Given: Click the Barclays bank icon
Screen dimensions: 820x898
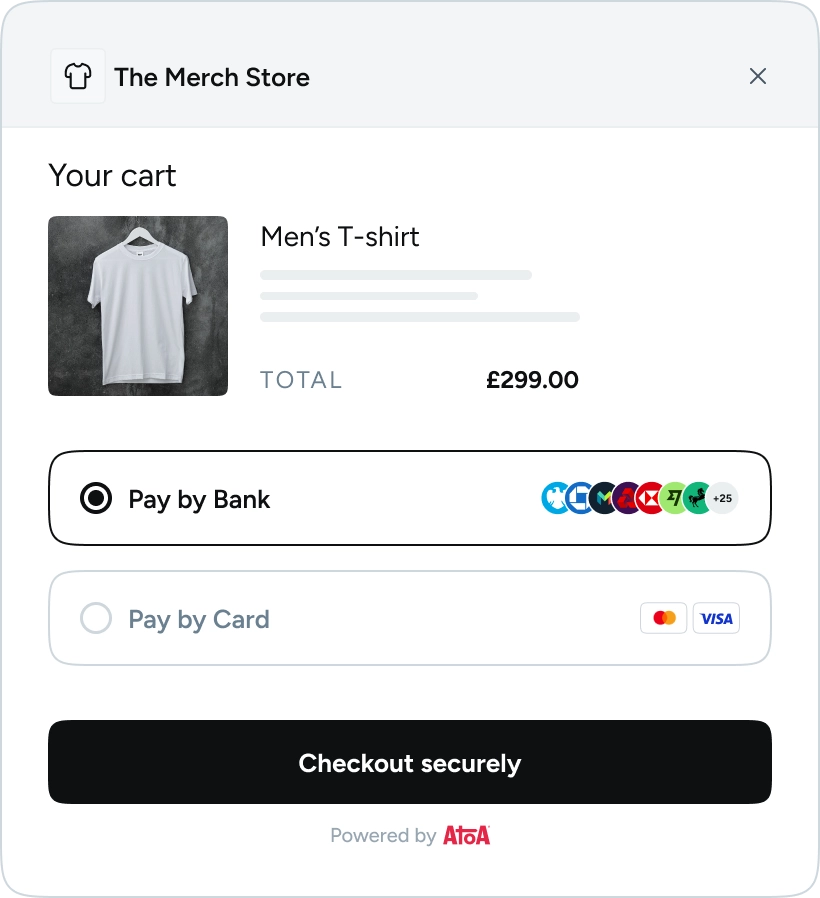Looking at the screenshot, I should 552,498.
